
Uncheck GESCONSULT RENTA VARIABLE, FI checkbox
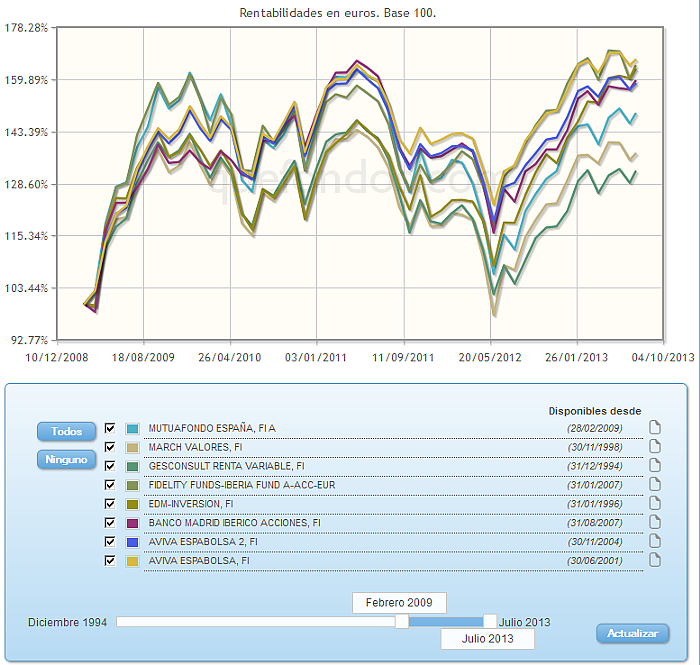110,466
